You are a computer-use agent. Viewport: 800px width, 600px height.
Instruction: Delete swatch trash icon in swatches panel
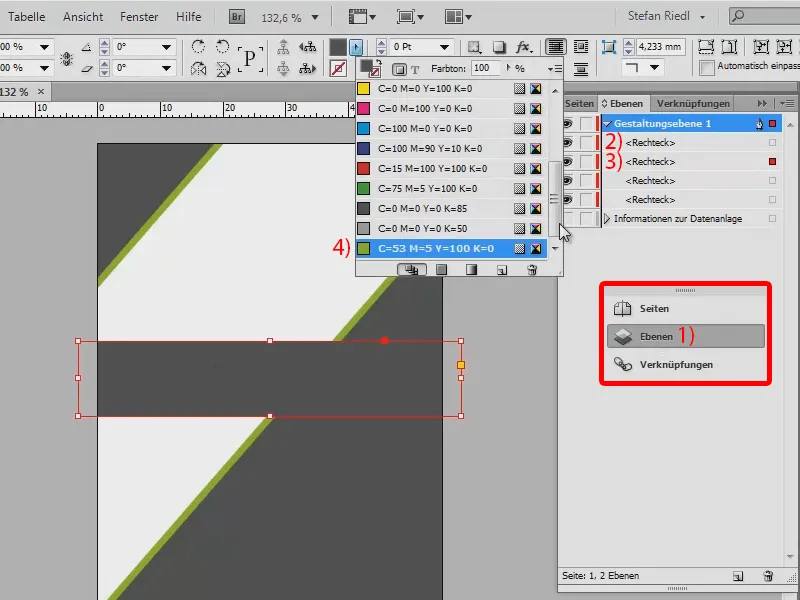pos(532,270)
